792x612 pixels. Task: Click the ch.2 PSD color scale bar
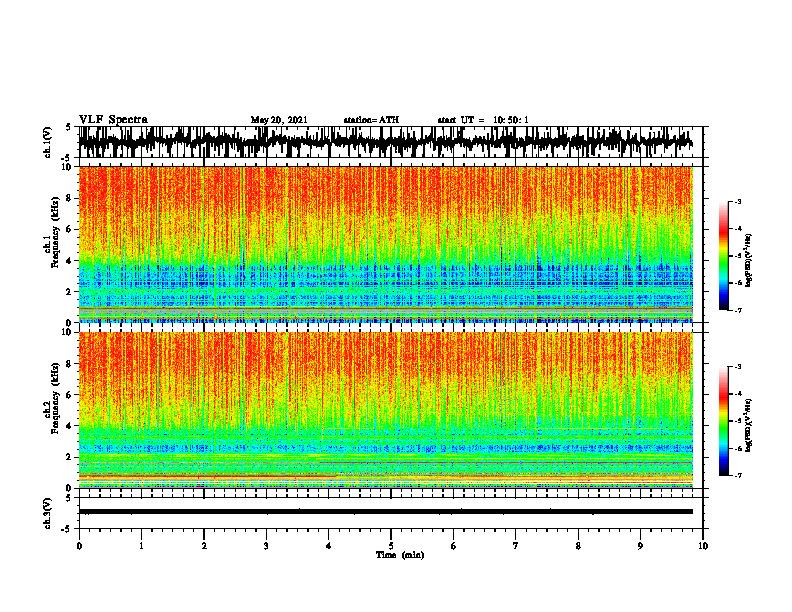724,421
